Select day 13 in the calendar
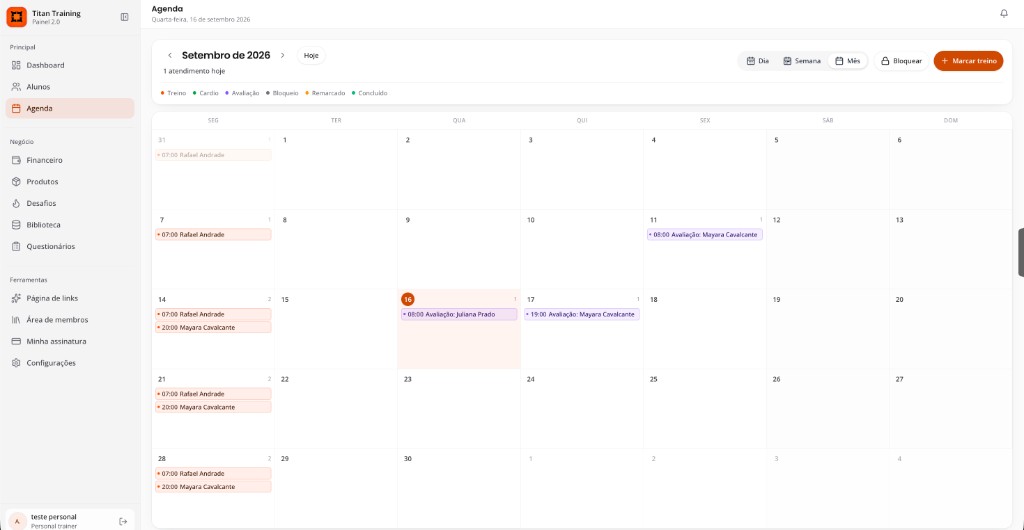Viewport: 1024px width, 530px height. pos(899,220)
